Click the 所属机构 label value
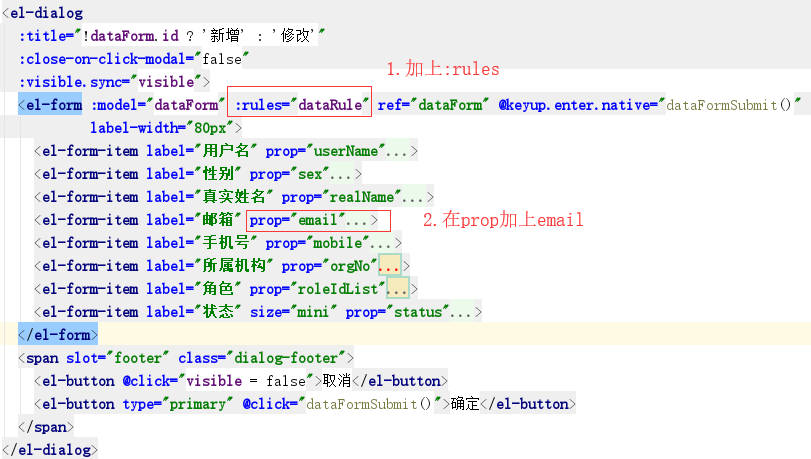 pos(234,266)
